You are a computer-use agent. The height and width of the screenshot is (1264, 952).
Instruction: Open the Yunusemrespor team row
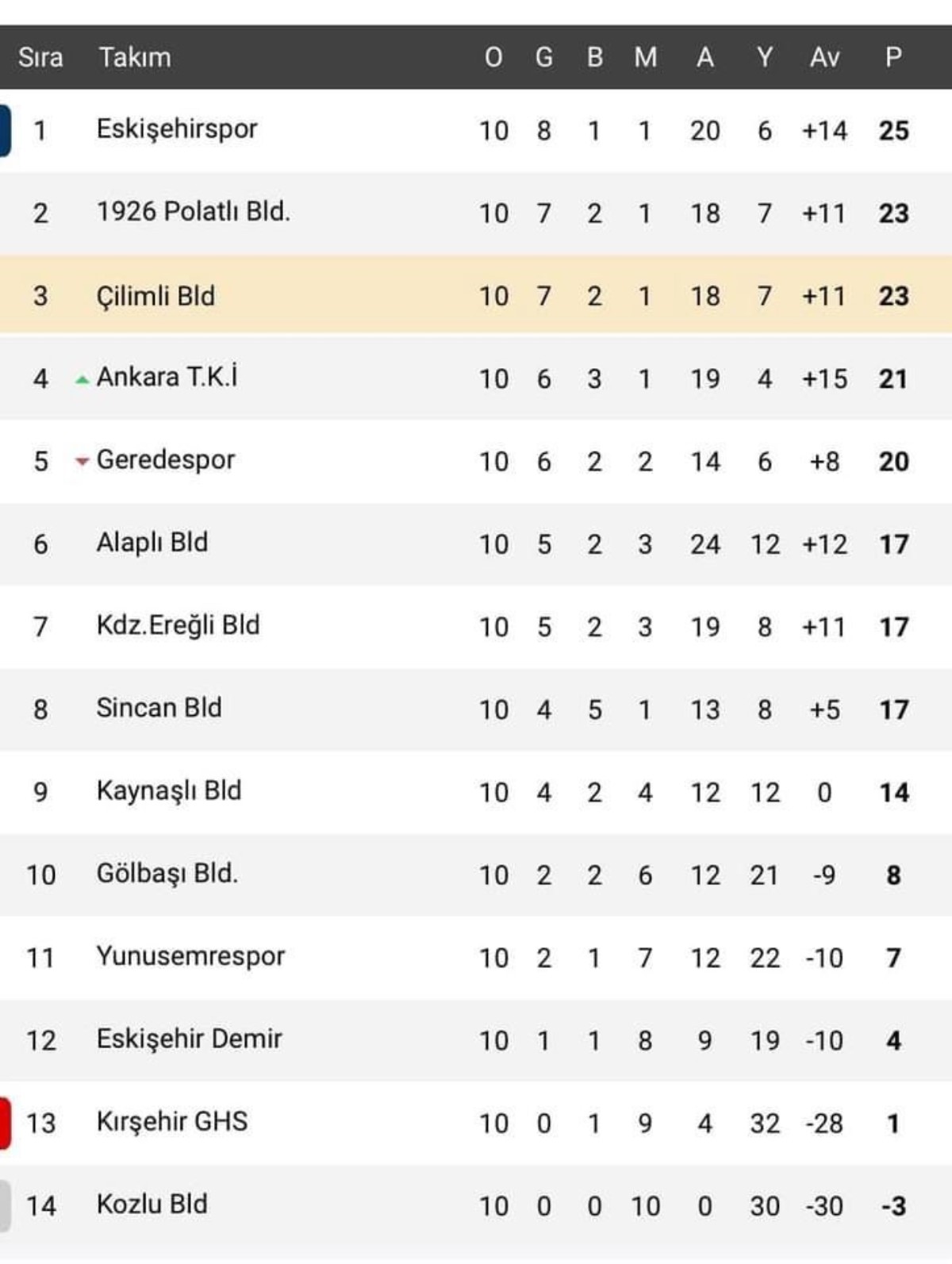(x=190, y=956)
